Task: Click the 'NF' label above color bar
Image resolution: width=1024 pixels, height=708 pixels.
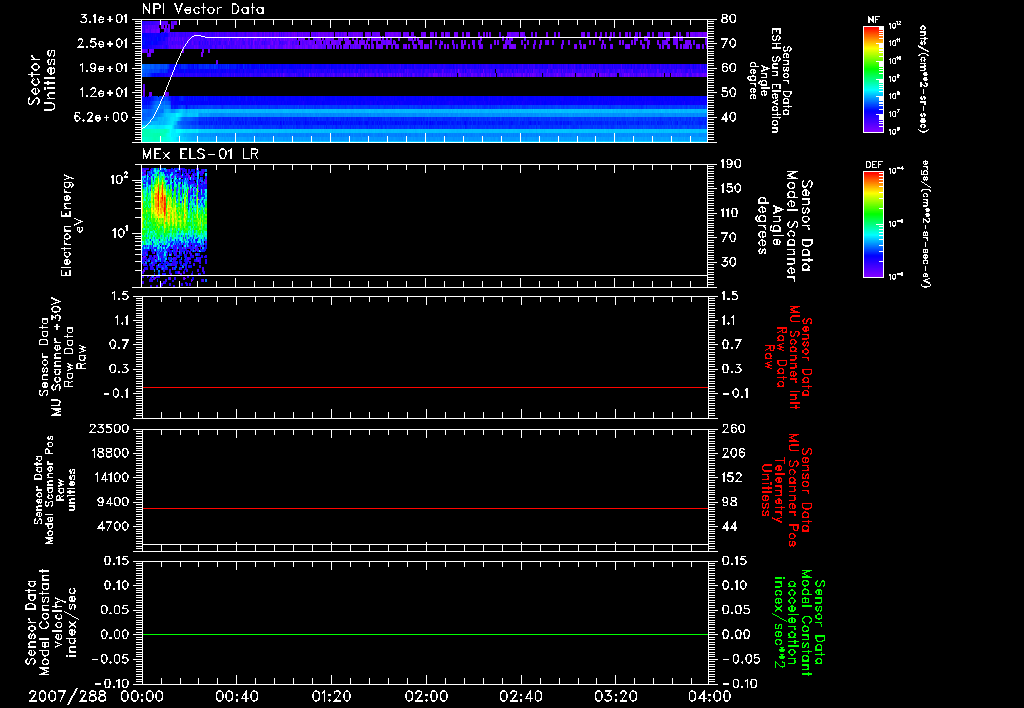Action: [873, 20]
